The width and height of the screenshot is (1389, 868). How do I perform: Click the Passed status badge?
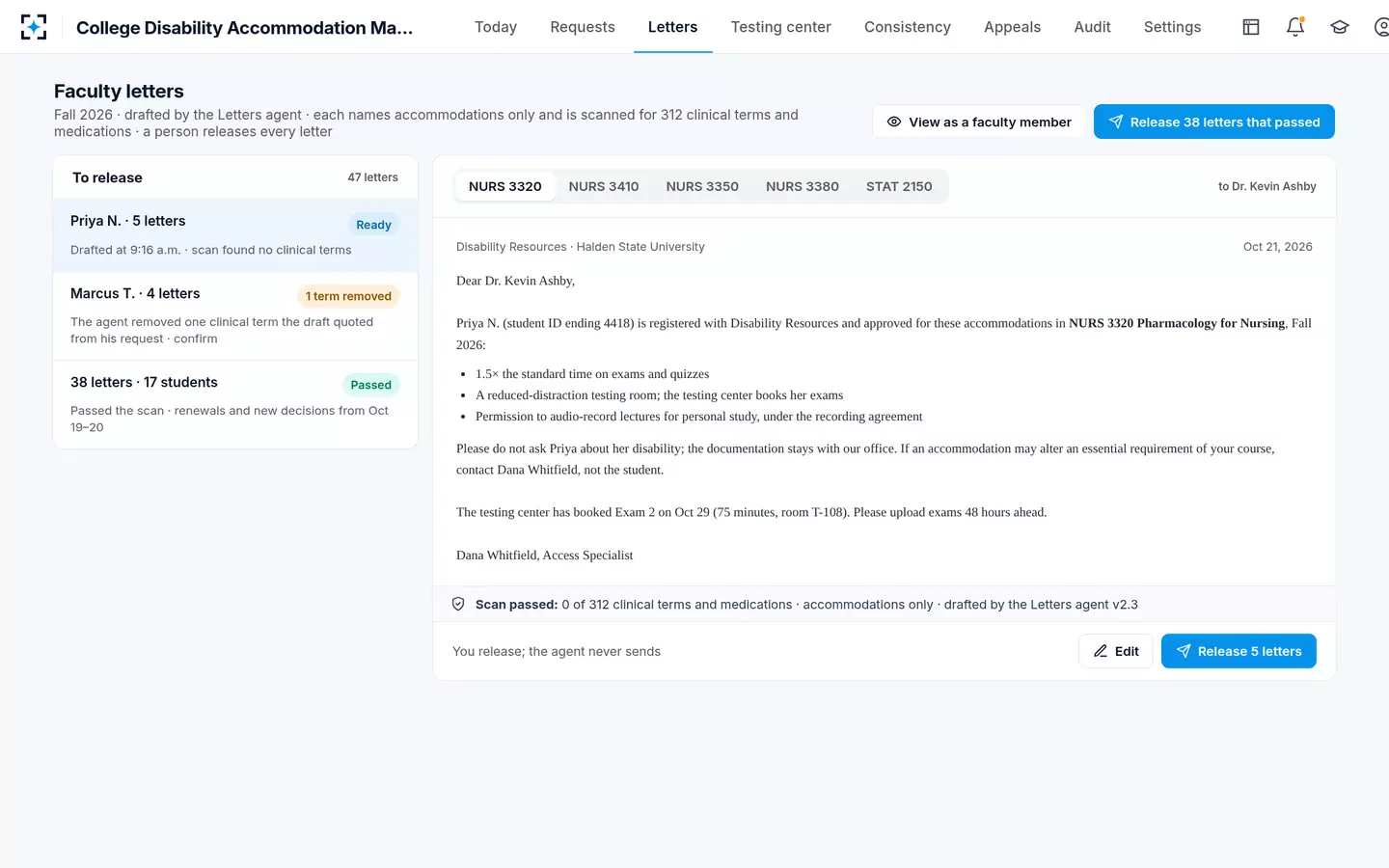click(x=370, y=385)
